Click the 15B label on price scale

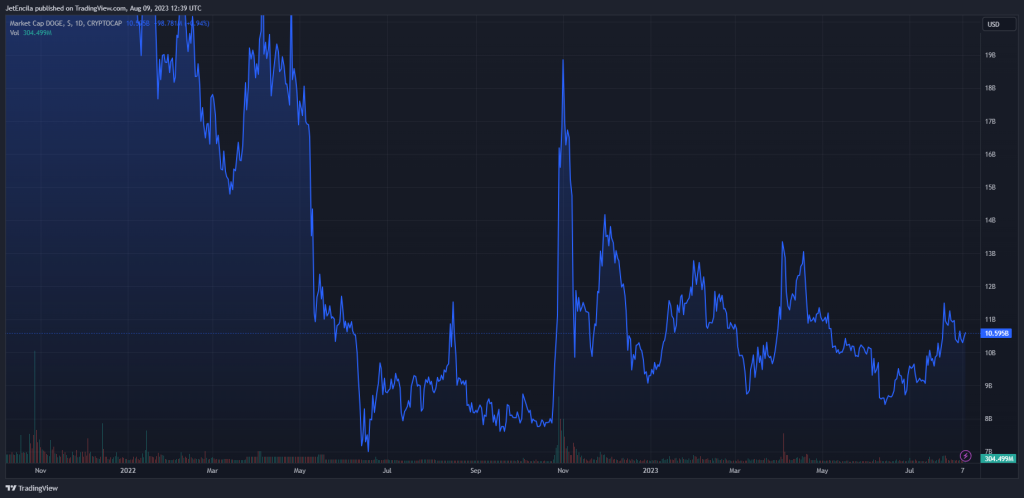point(990,187)
